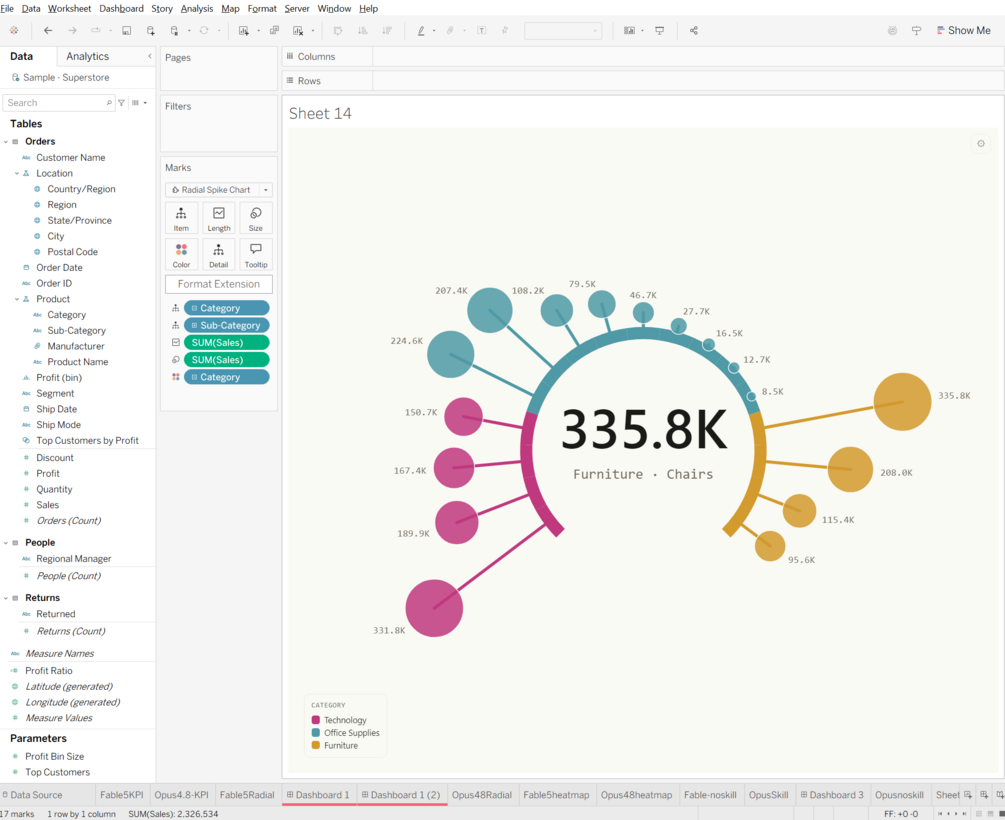Click the group members paperclip icon
This screenshot has width=1005, height=820.
point(451,30)
